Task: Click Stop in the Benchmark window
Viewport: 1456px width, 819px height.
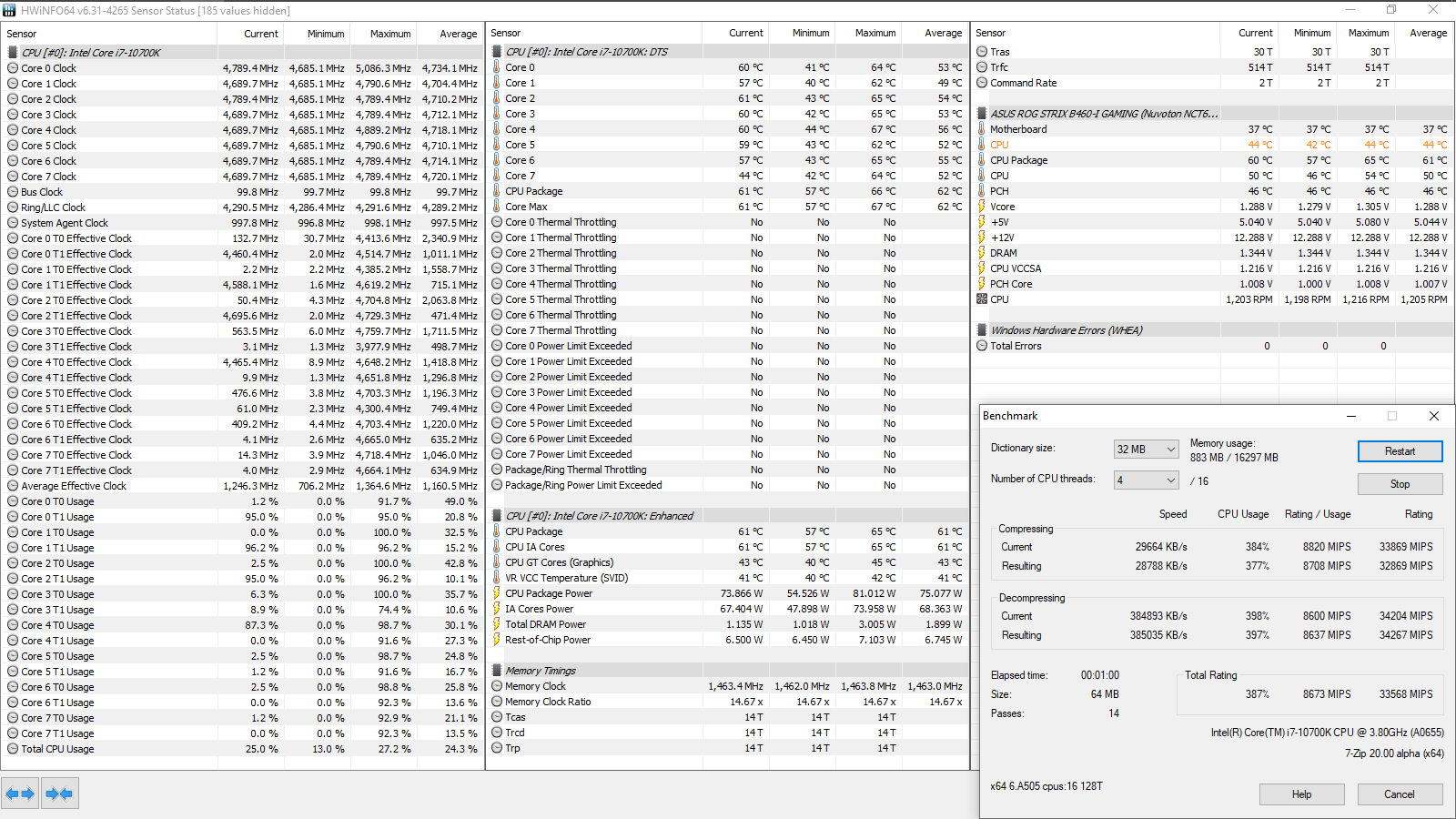Action: pos(1400,484)
